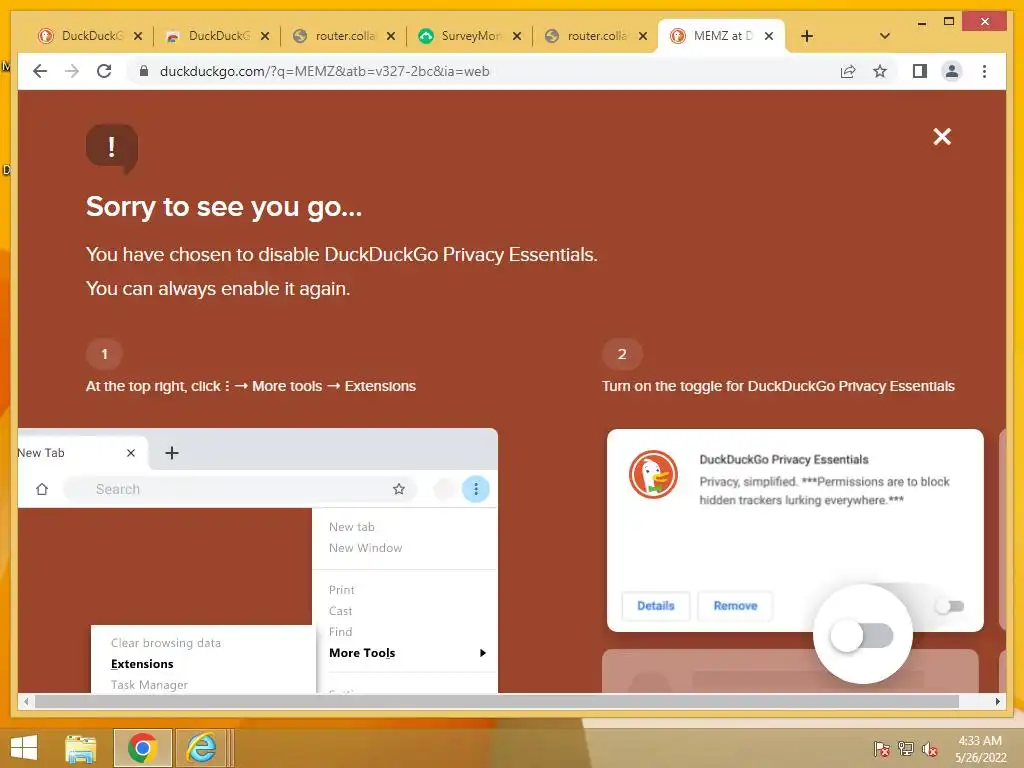Screen dimensions: 1024x768
Task: Open the taskbar clock showing 4:33 AM
Action: (x=980, y=748)
